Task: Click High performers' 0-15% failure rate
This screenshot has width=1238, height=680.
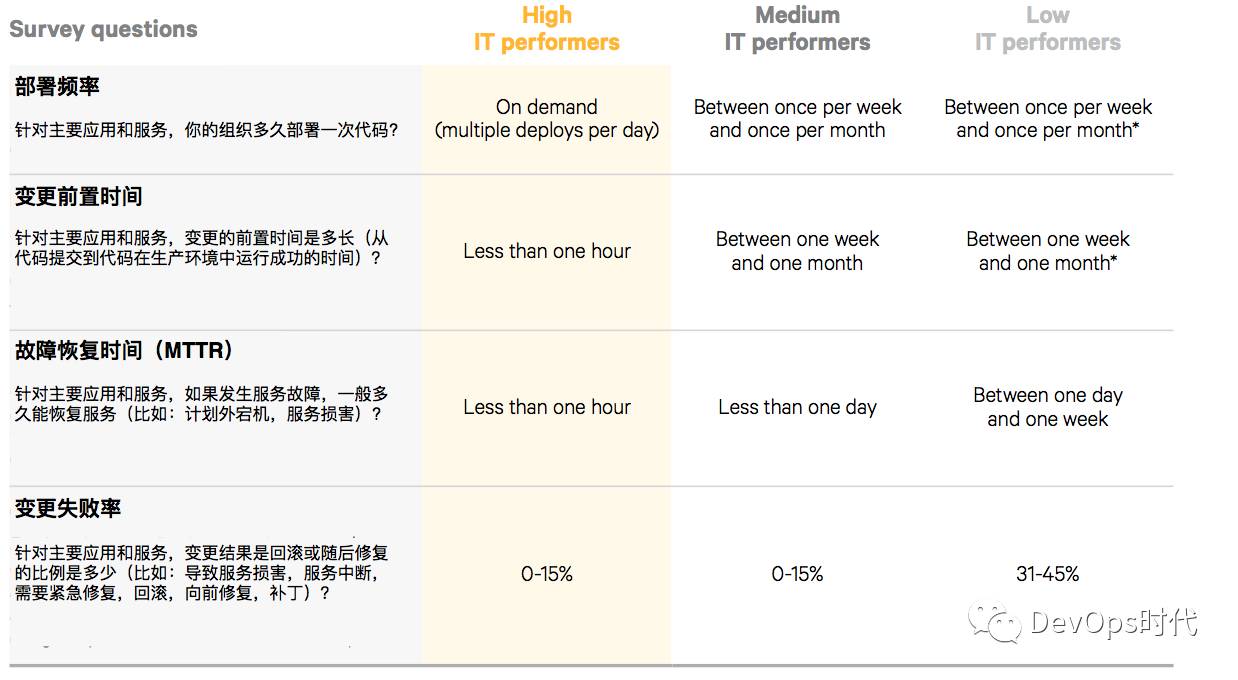Action: click(547, 574)
